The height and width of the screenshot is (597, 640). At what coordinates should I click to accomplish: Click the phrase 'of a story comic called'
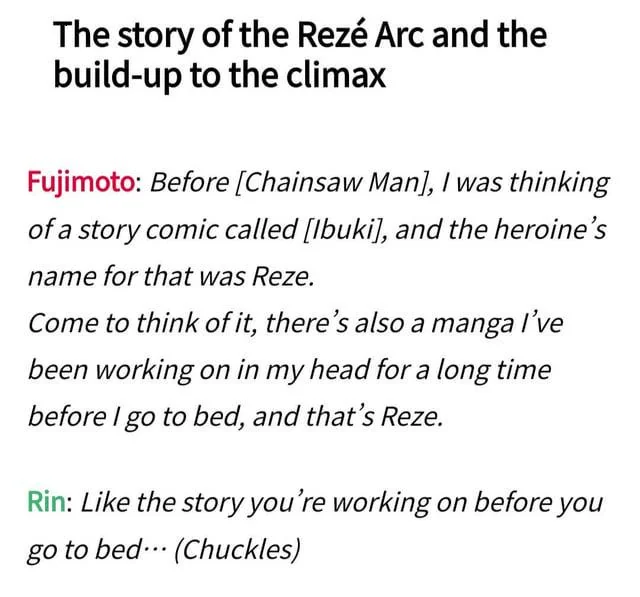(162, 230)
